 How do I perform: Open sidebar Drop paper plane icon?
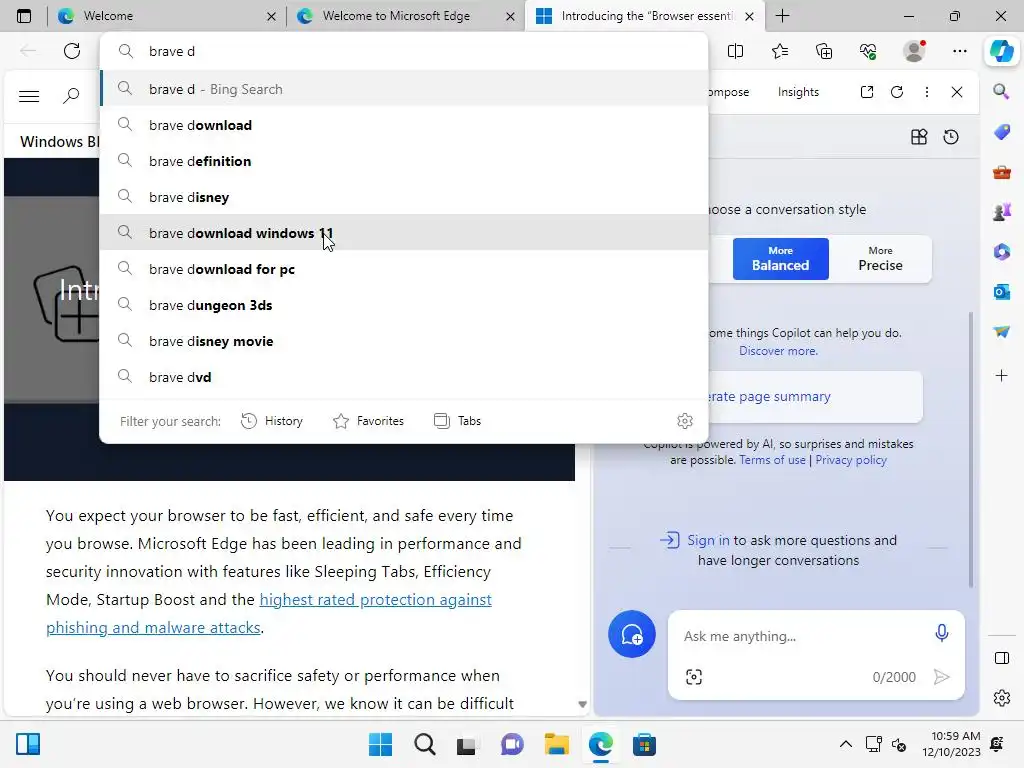pyautogui.click(x=1002, y=332)
